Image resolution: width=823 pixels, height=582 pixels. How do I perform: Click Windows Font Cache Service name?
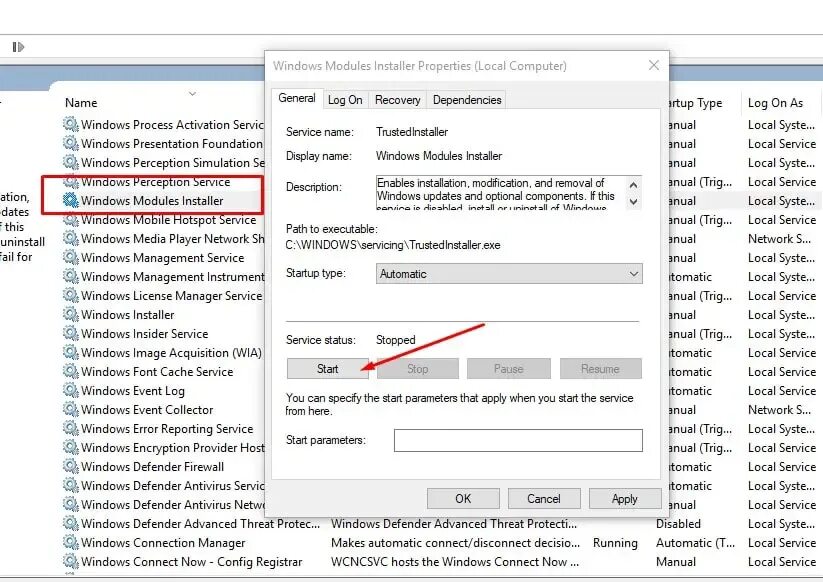click(157, 371)
